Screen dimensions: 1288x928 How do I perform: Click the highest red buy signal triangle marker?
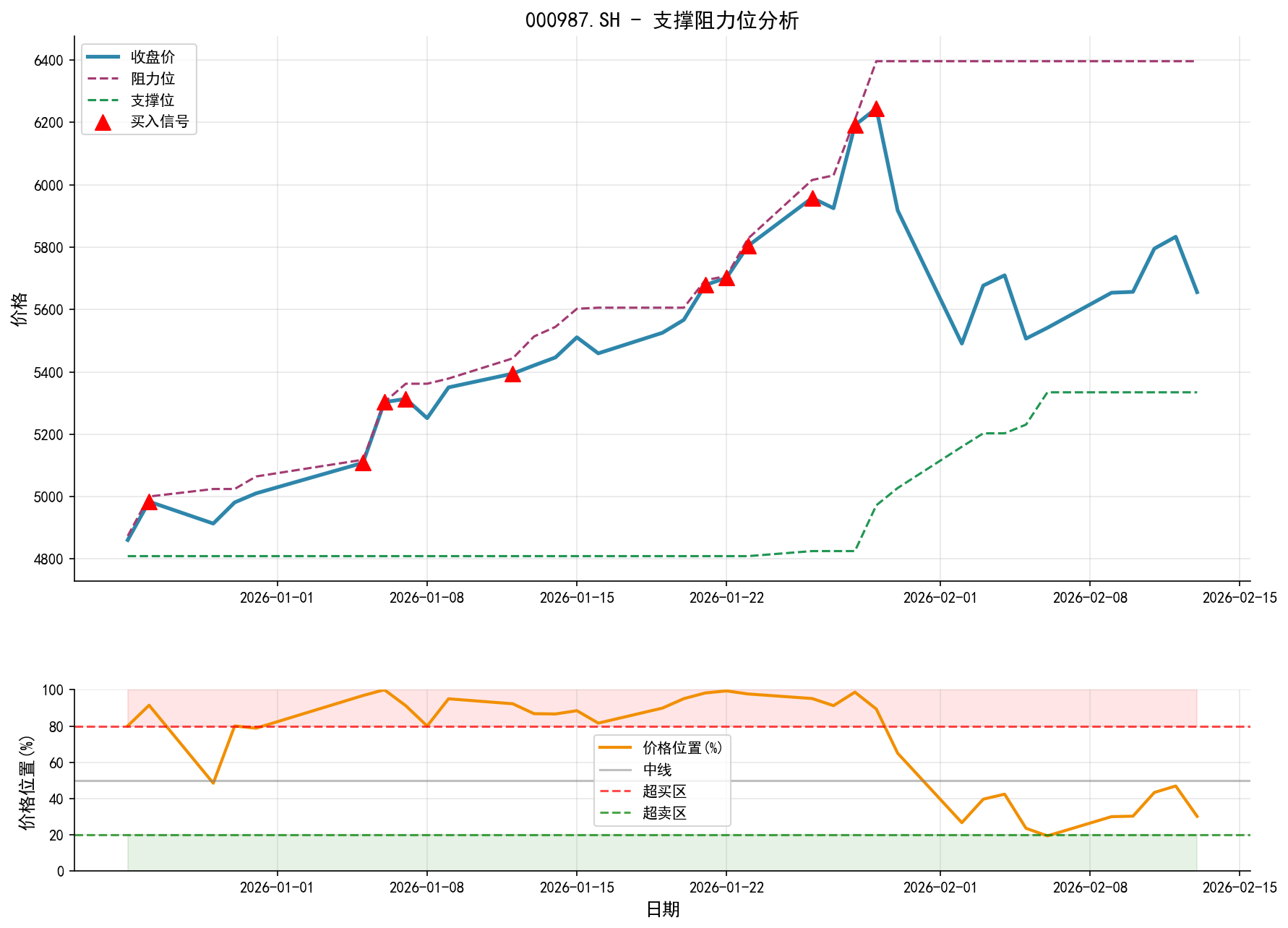pos(877,110)
